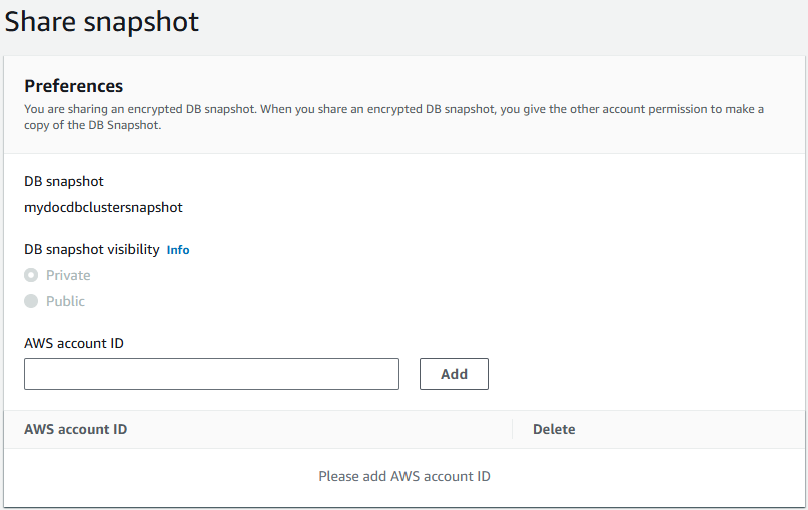Select the Private visibility radio button

[x=31, y=275]
